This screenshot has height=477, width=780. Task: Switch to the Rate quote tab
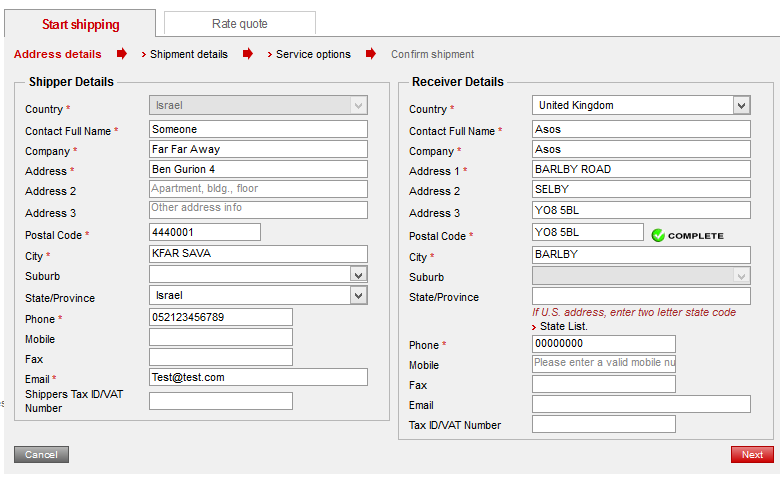[240, 23]
